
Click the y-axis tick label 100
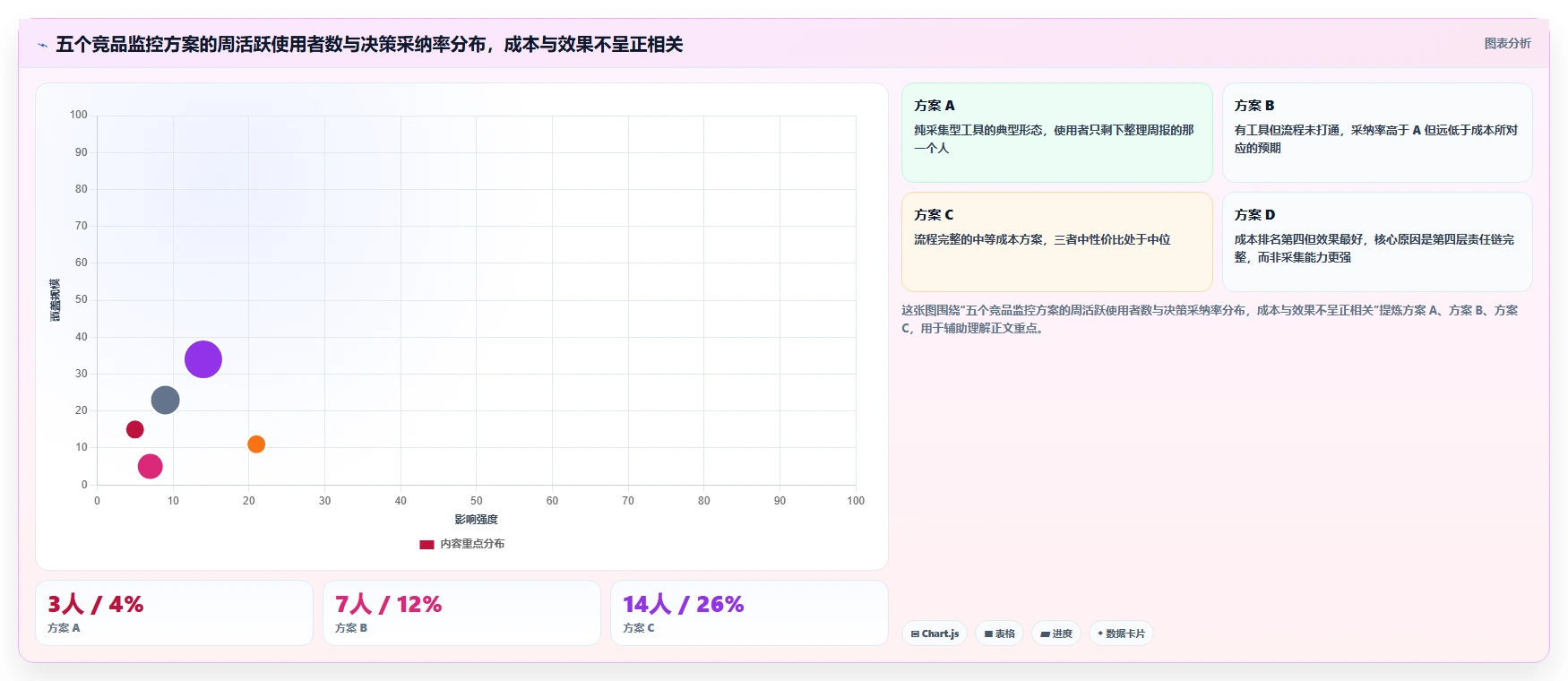point(79,115)
